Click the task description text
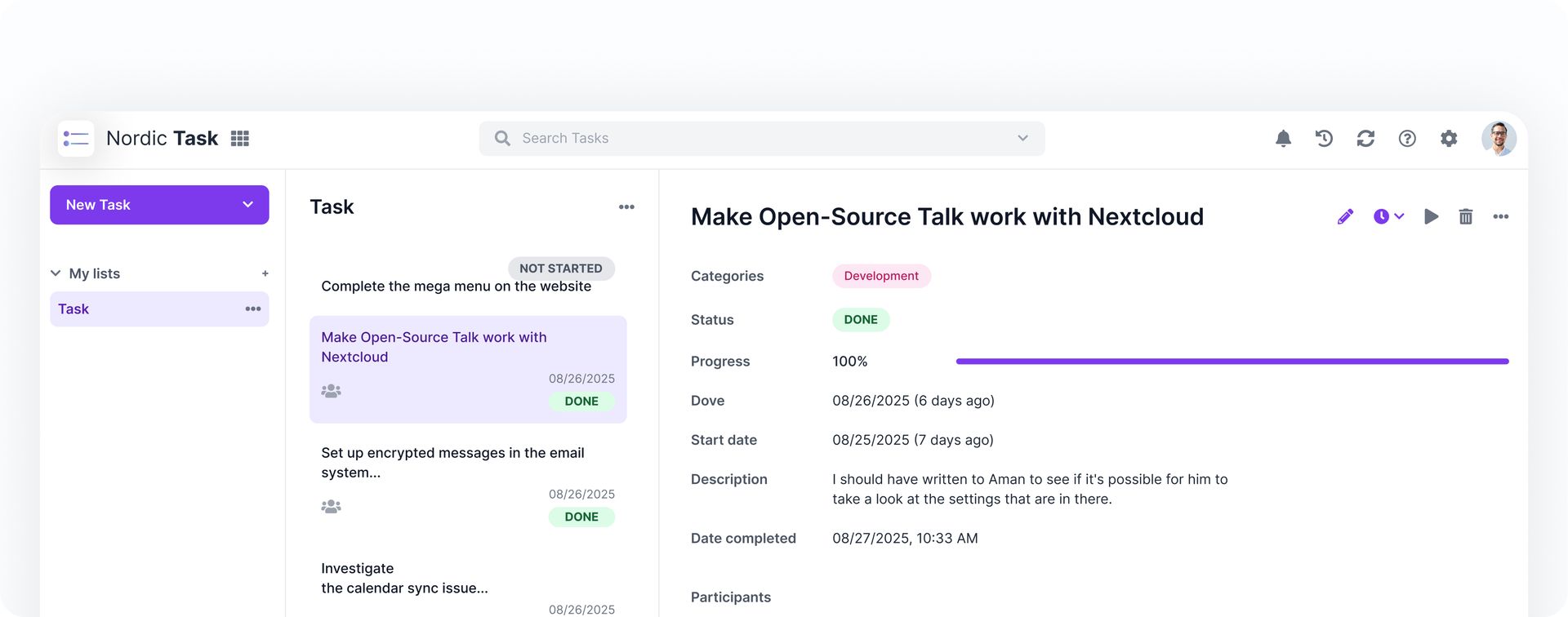 [x=1030, y=489]
